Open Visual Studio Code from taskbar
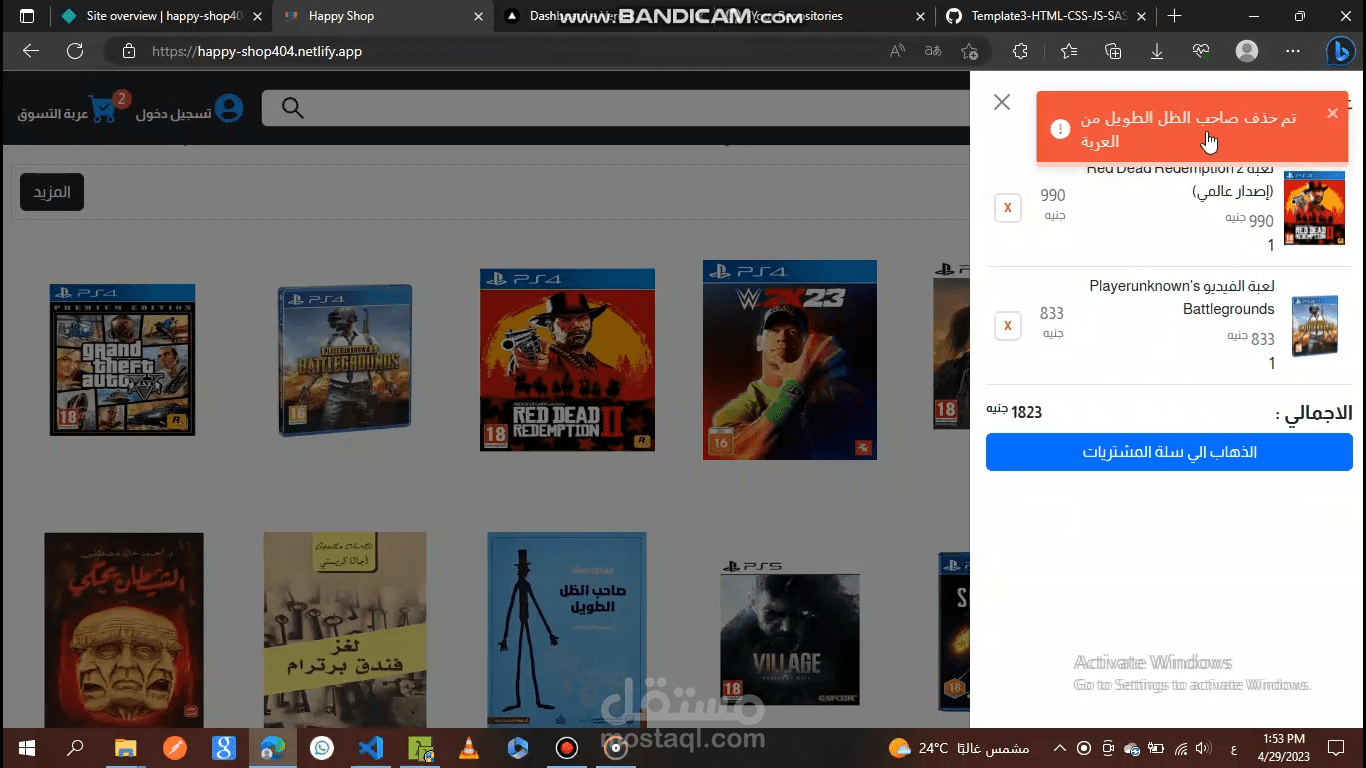The height and width of the screenshot is (768, 1366). coord(370,747)
